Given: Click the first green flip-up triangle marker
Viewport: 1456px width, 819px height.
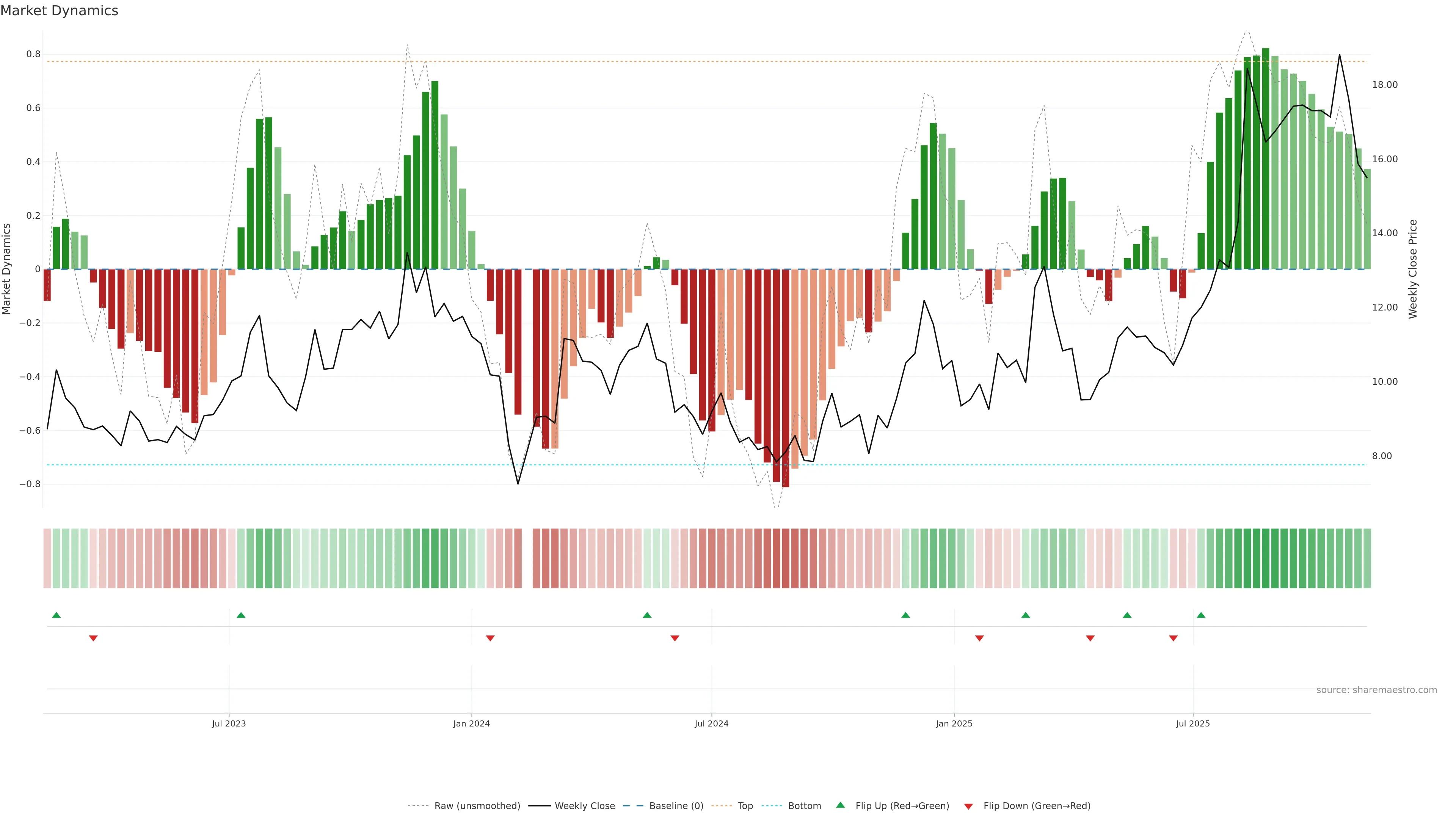Looking at the screenshot, I should point(56,615).
